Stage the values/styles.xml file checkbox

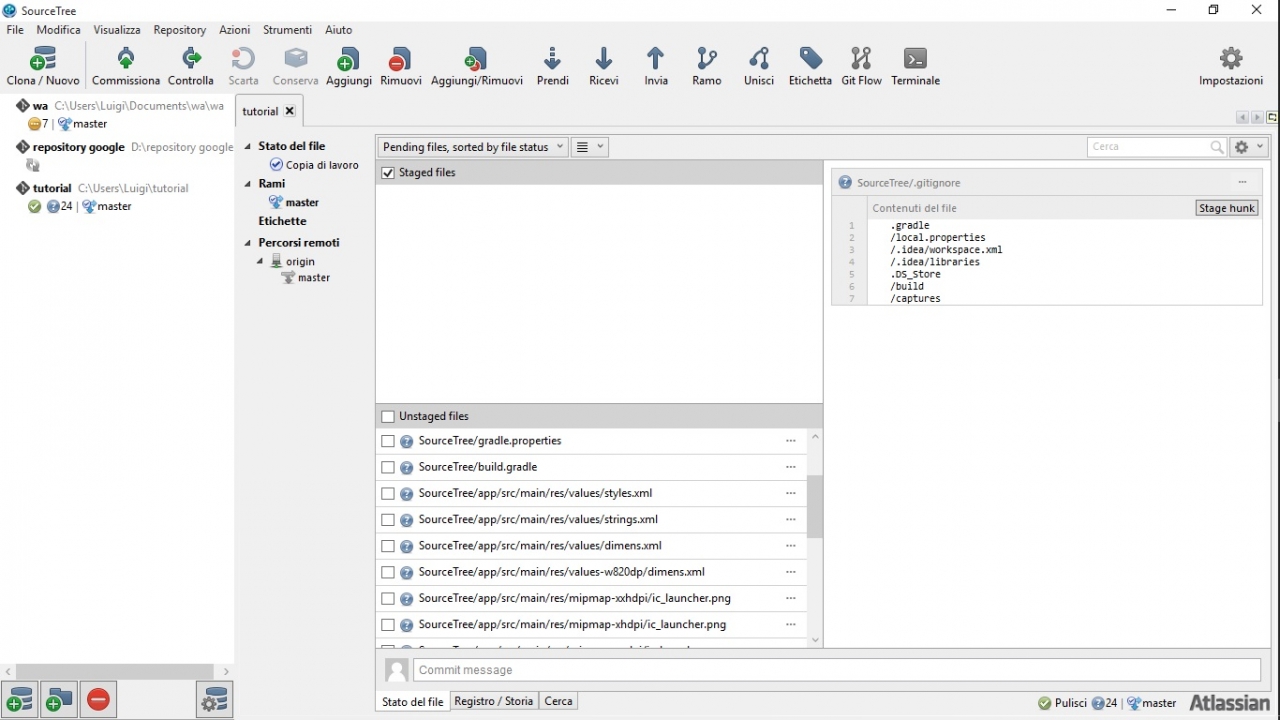(388, 493)
